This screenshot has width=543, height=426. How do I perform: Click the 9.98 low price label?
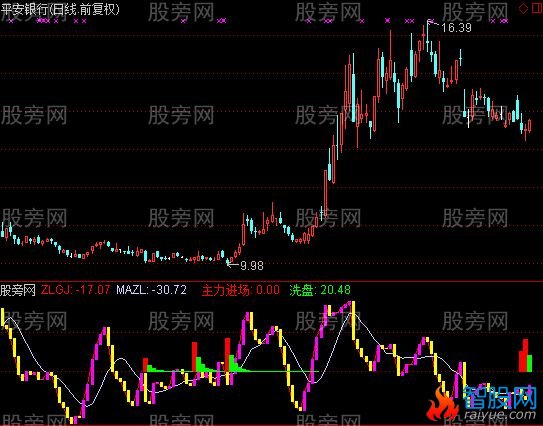click(x=252, y=266)
